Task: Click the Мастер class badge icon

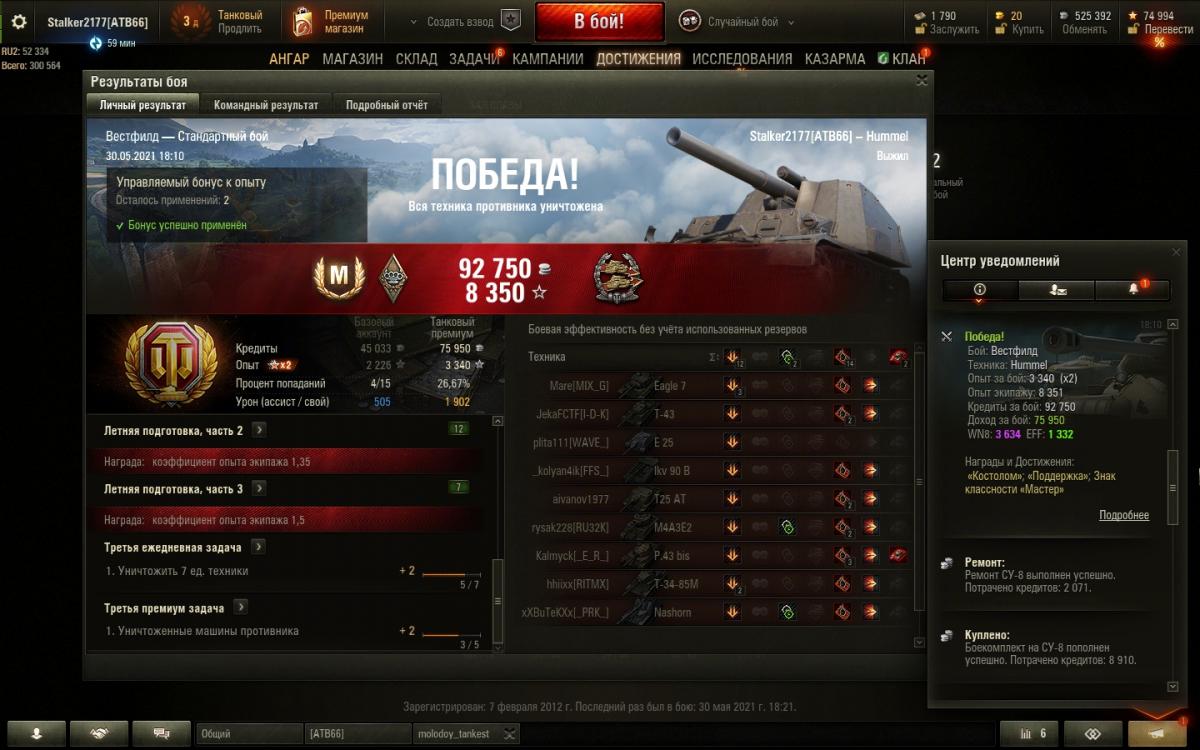Action: pyautogui.click(x=335, y=278)
